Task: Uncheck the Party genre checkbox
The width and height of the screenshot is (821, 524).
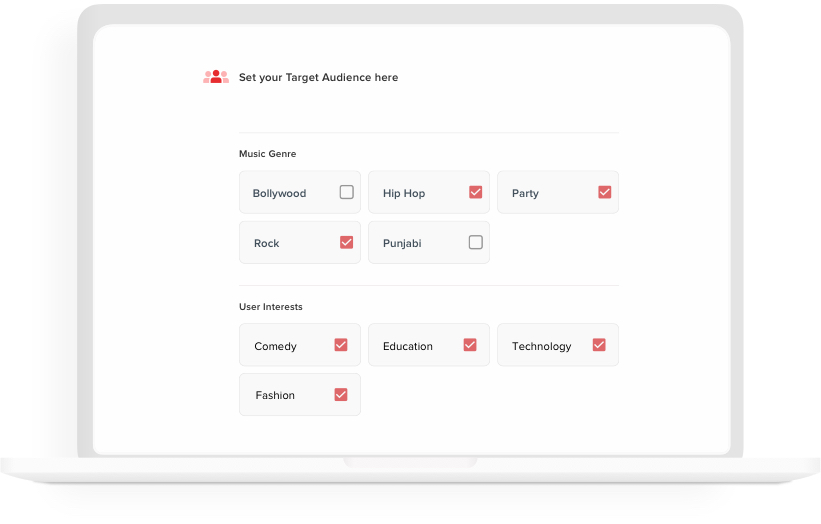Action: point(605,192)
